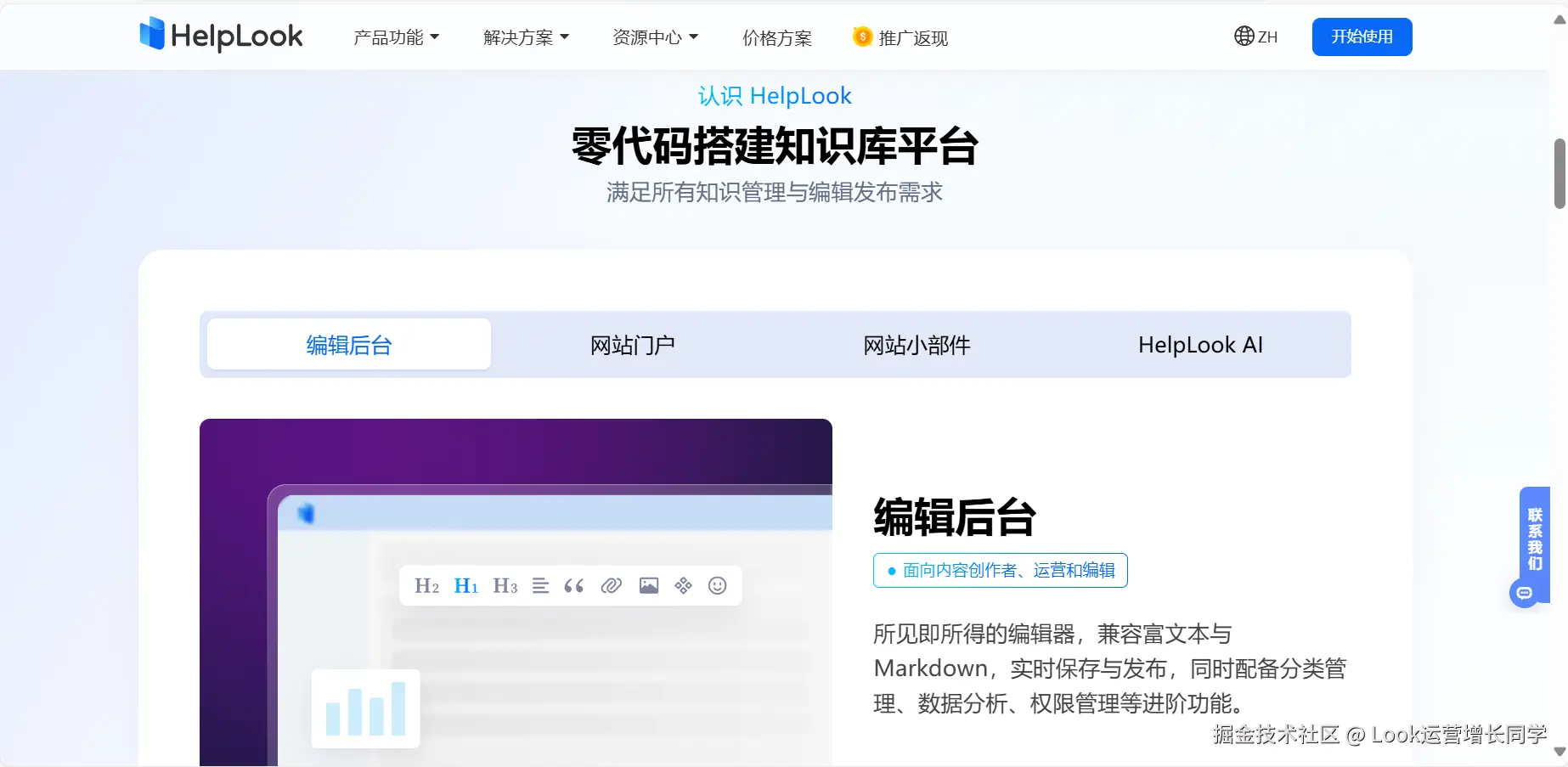Viewport: 1568px width, 767px height.
Task: Click the insert image icon in the editor toolbar
Action: [x=649, y=585]
